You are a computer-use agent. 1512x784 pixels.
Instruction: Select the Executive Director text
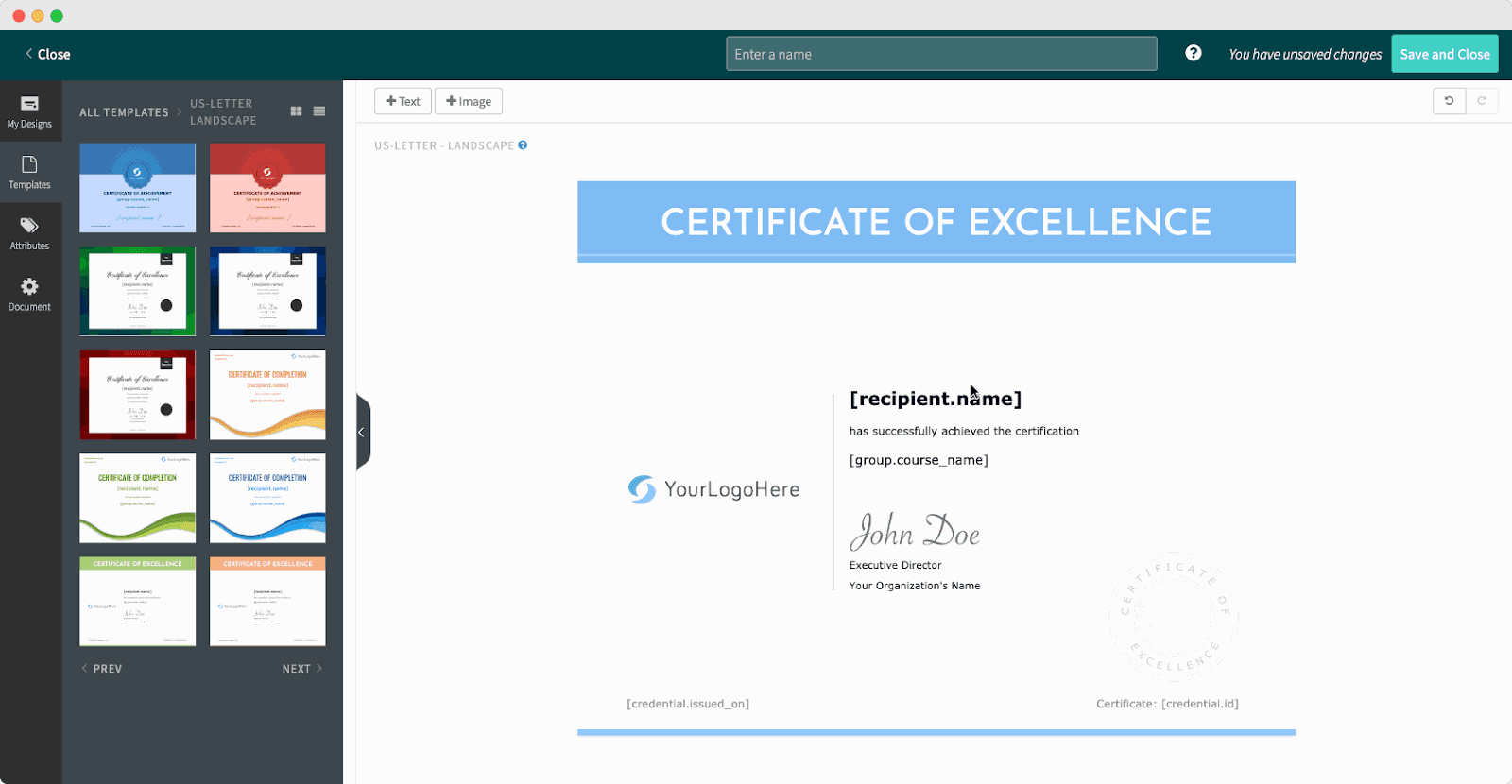point(895,565)
